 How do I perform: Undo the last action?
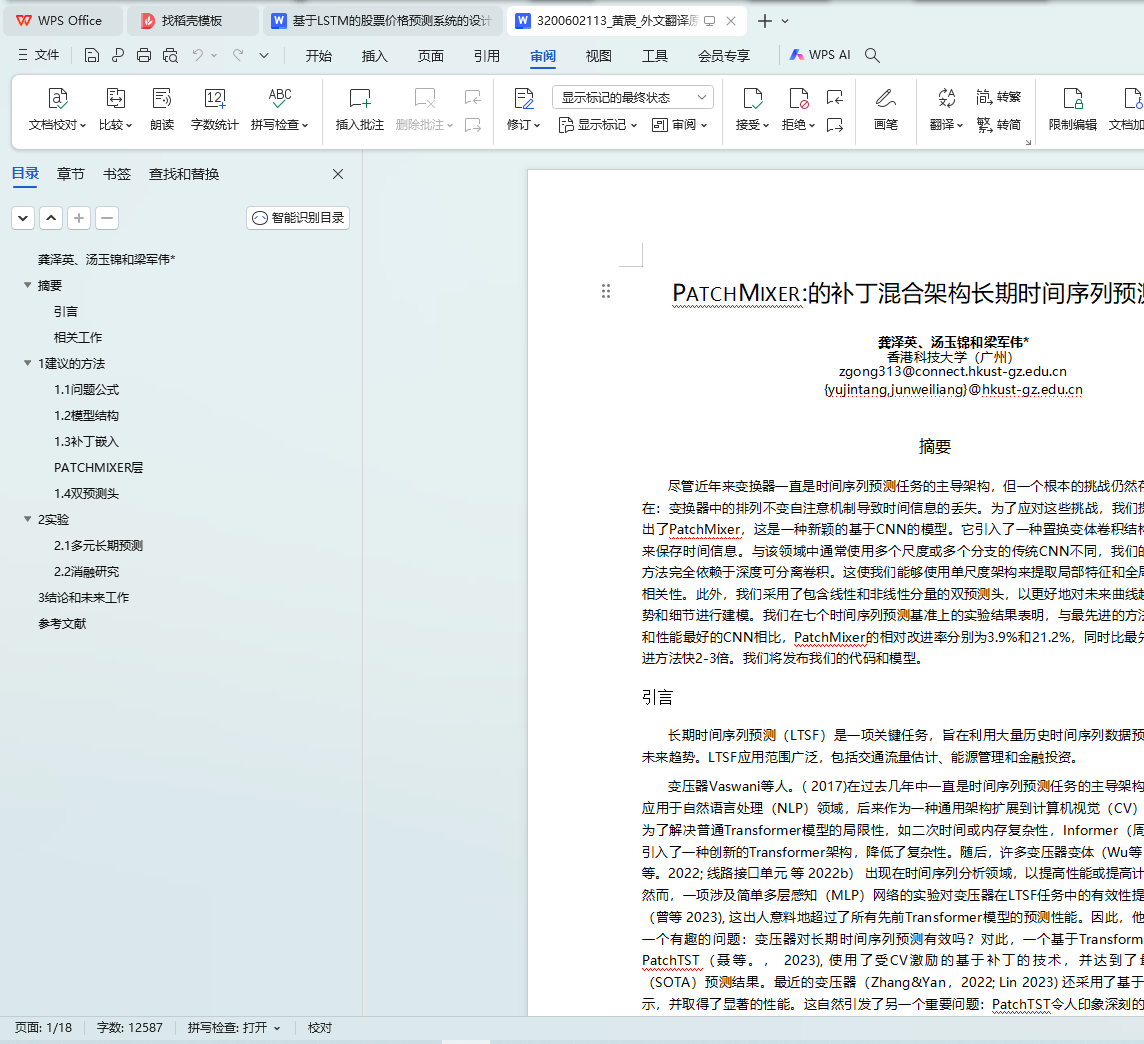198,55
